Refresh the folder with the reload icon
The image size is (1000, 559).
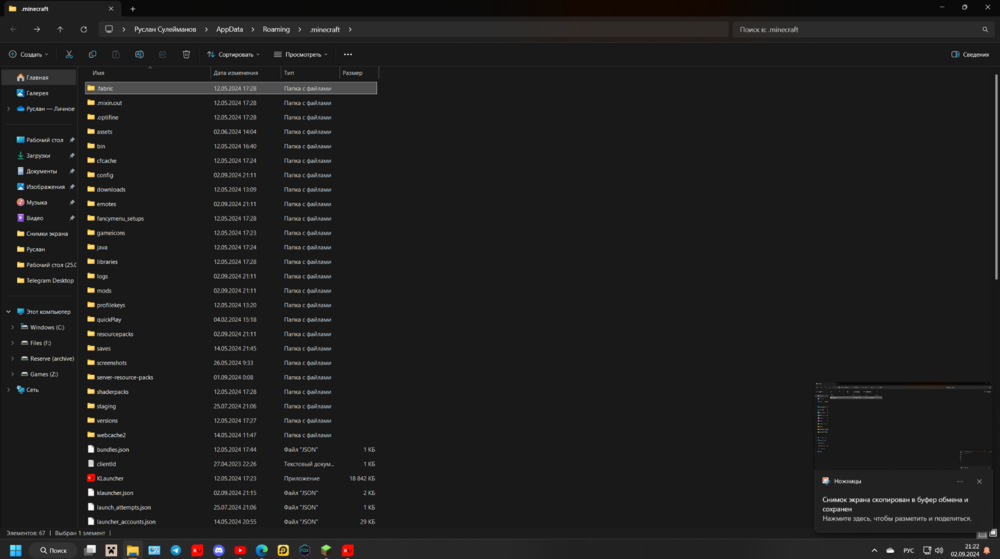[x=84, y=29]
